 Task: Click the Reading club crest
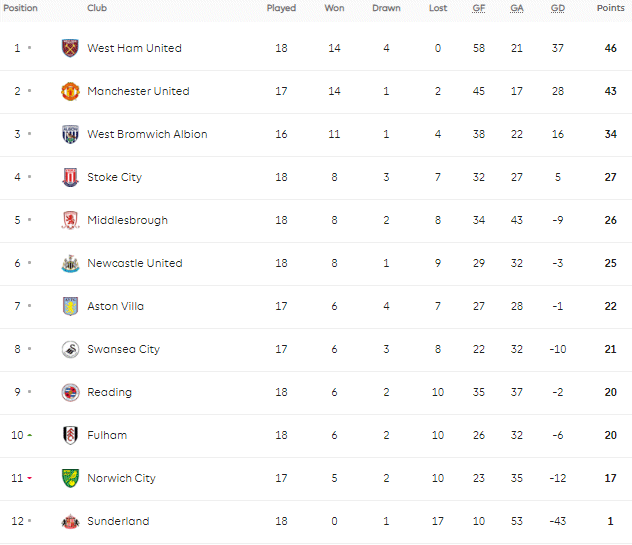70,392
